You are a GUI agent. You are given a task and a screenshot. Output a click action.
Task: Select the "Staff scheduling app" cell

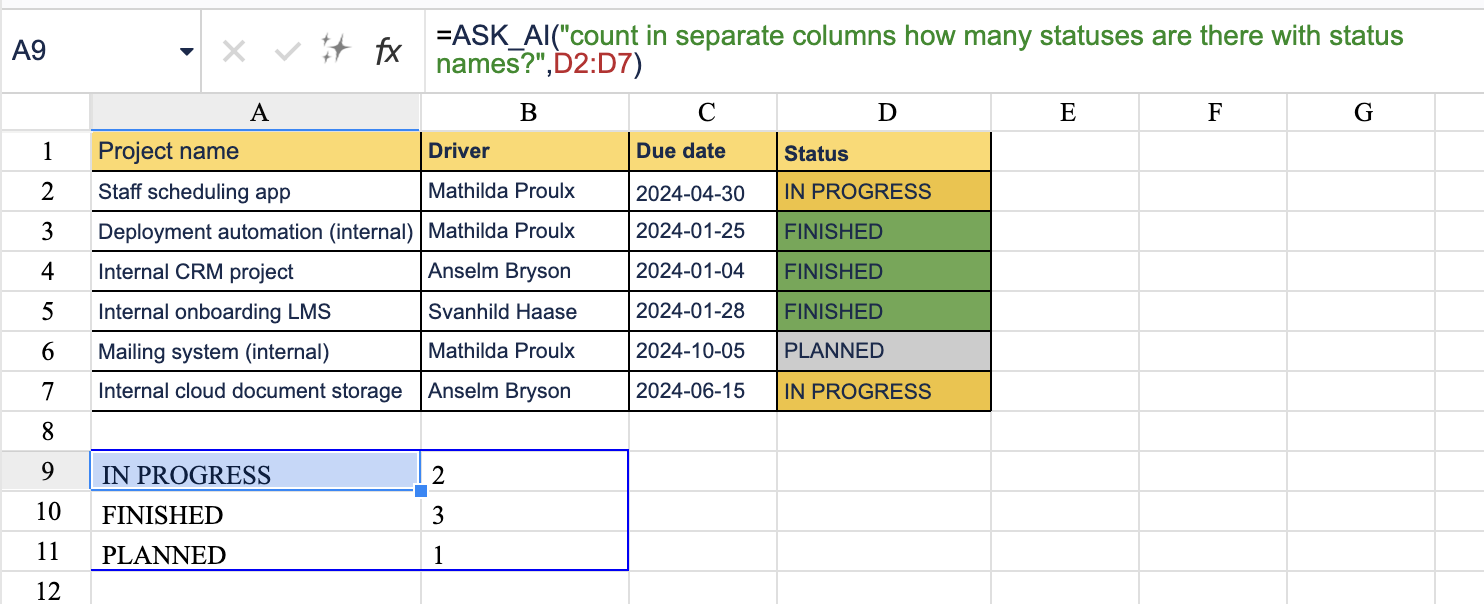pyautogui.click(x=256, y=191)
